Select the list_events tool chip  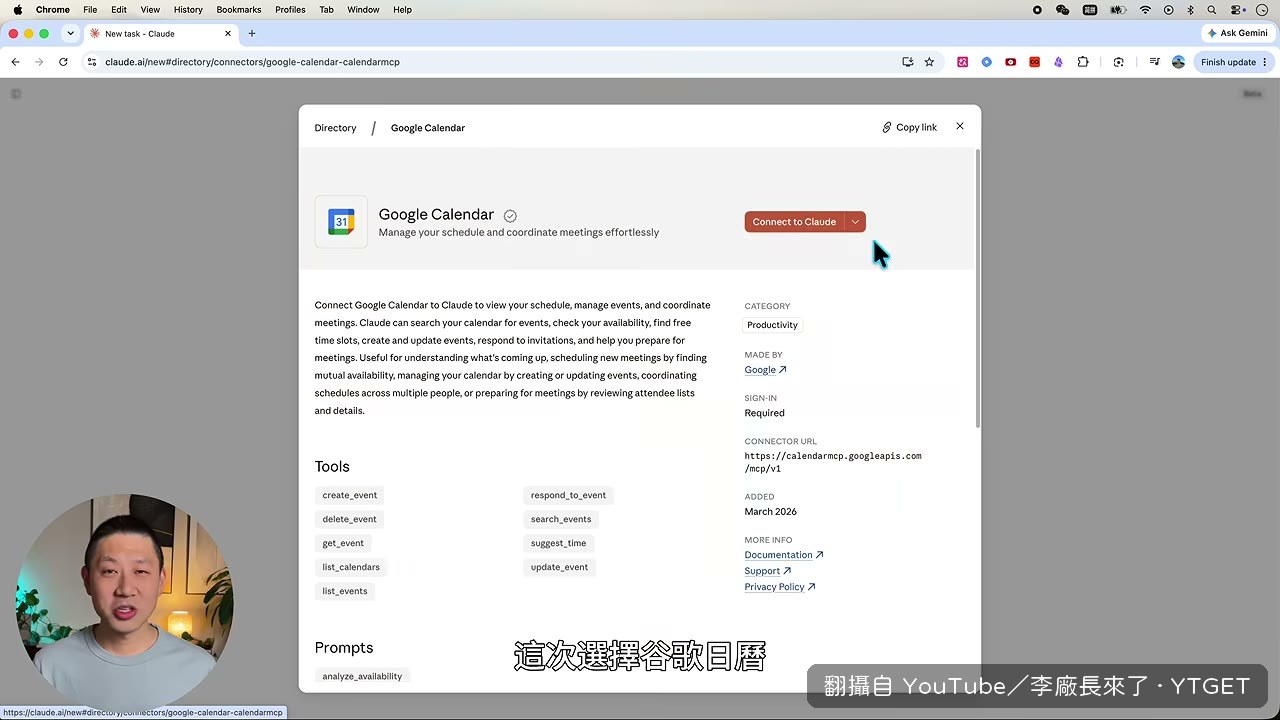coord(345,591)
